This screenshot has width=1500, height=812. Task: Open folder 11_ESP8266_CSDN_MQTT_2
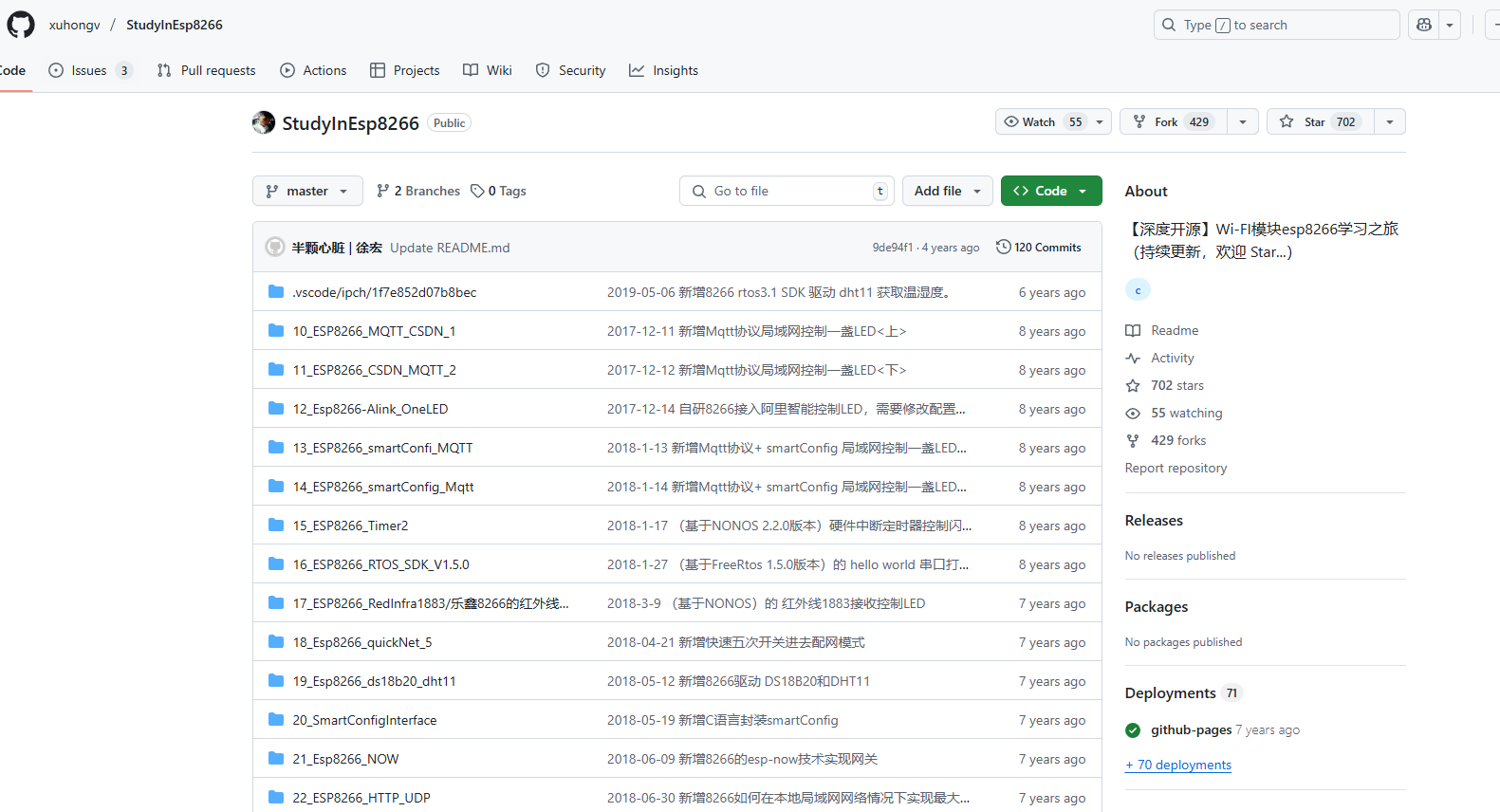(x=374, y=370)
